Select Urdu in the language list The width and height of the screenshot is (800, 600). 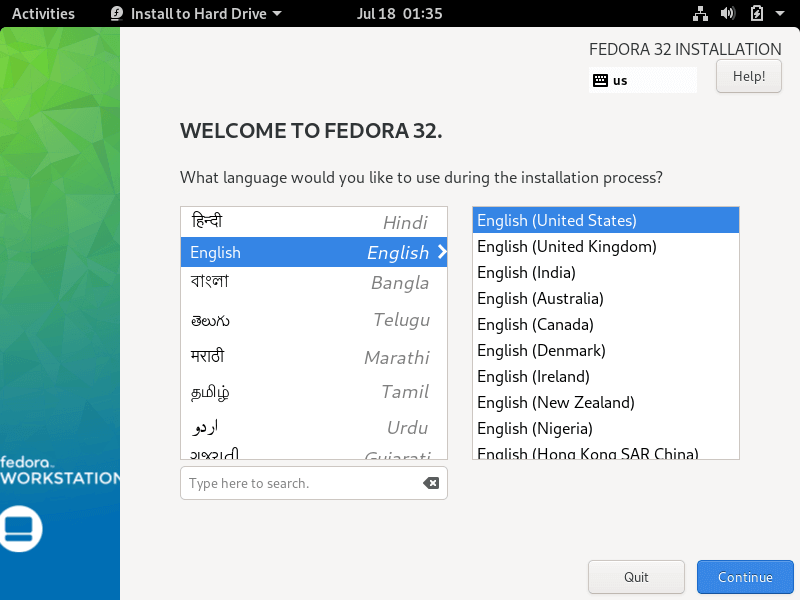point(314,427)
